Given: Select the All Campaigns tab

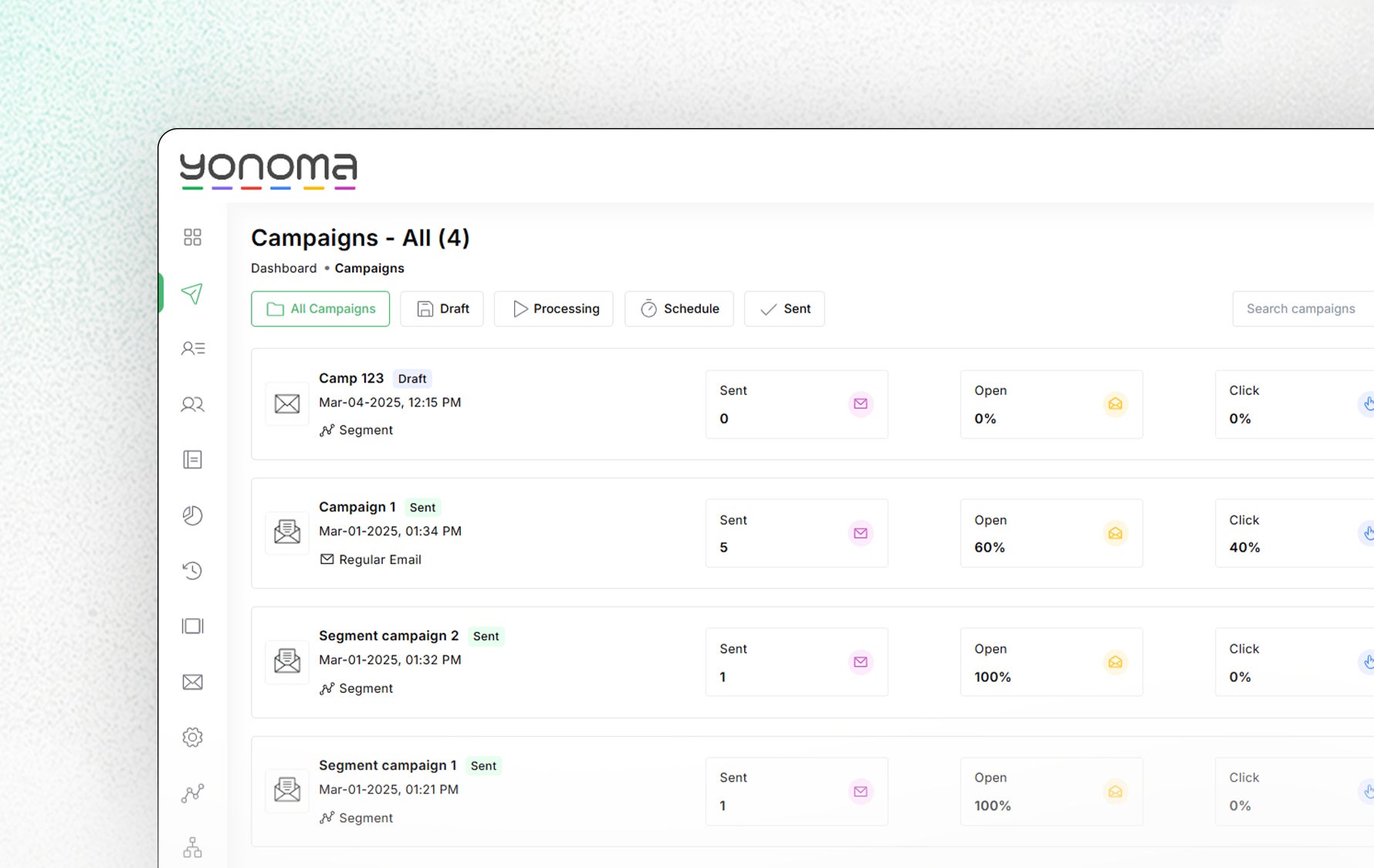Looking at the screenshot, I should [x=320, y=309].
